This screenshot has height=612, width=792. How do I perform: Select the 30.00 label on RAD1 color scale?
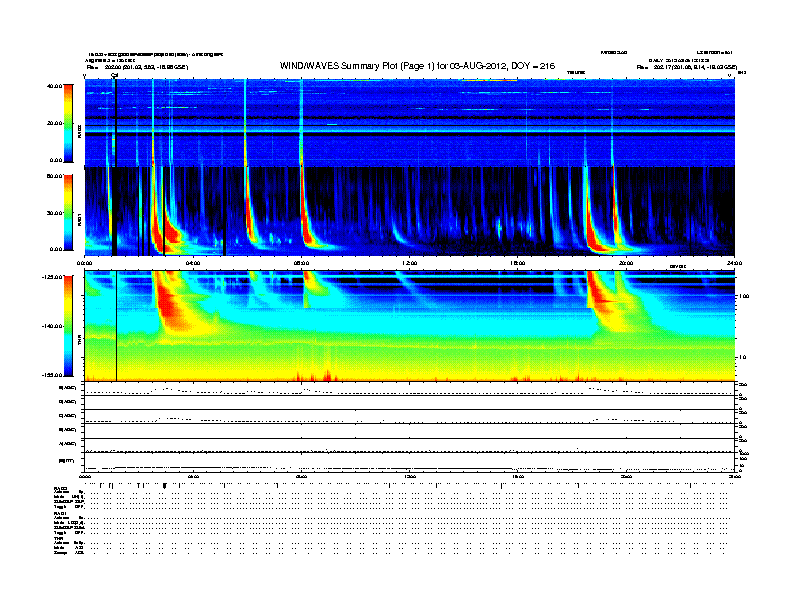pos(55,213)
